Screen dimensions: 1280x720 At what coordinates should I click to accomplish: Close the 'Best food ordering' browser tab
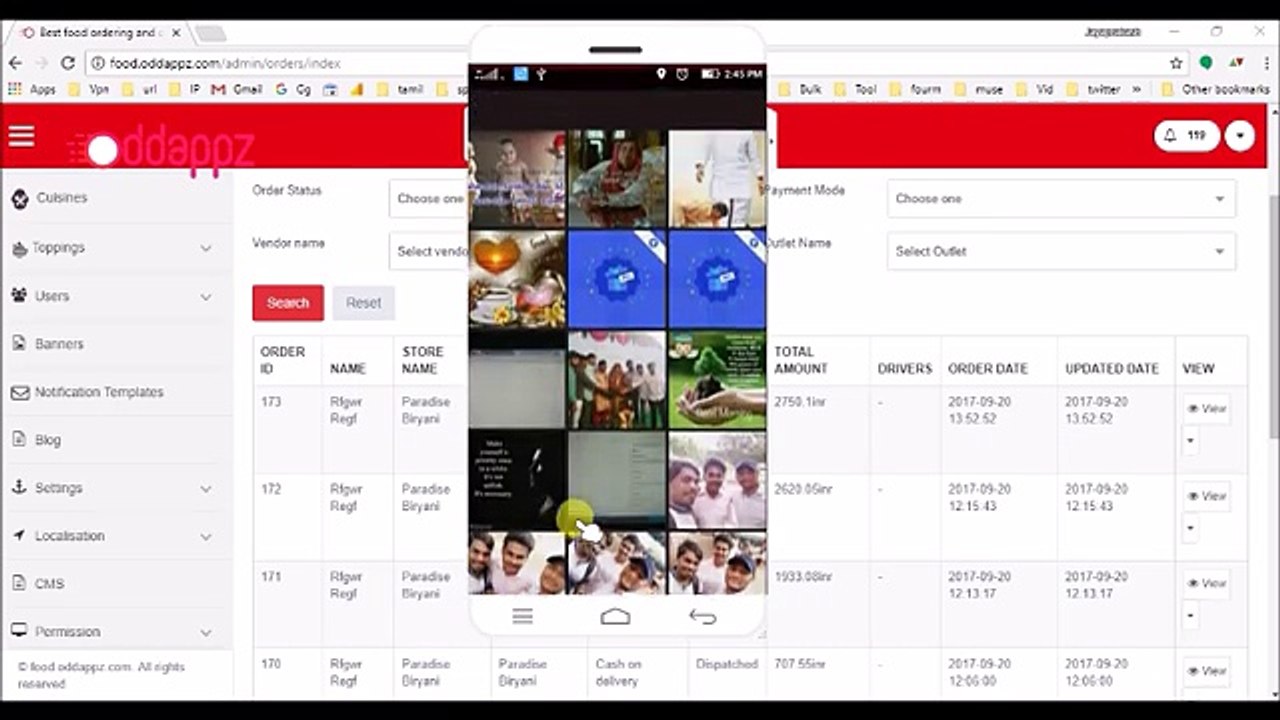click(176, 33)
